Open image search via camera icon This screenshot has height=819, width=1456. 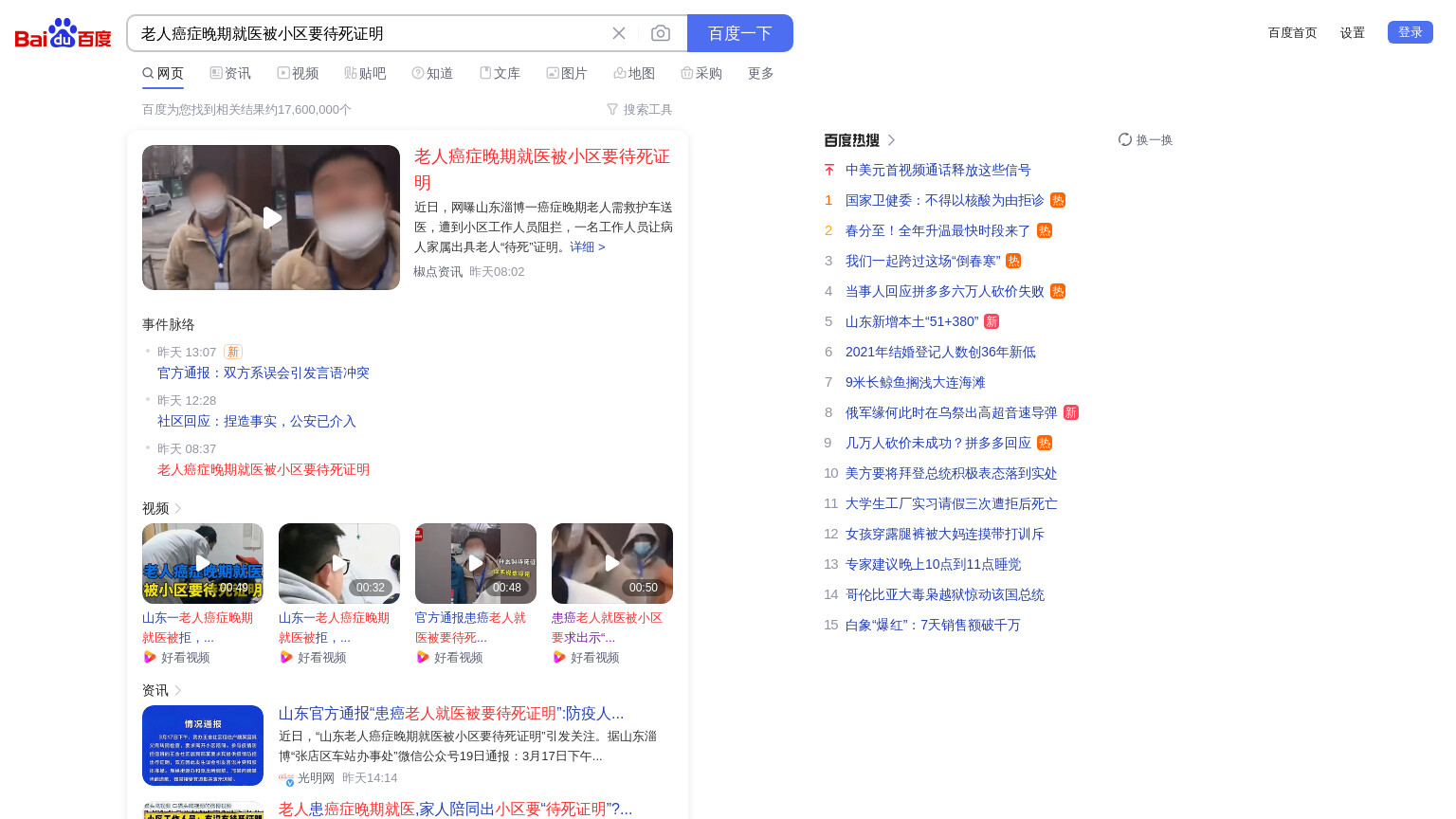click(661, 33)
